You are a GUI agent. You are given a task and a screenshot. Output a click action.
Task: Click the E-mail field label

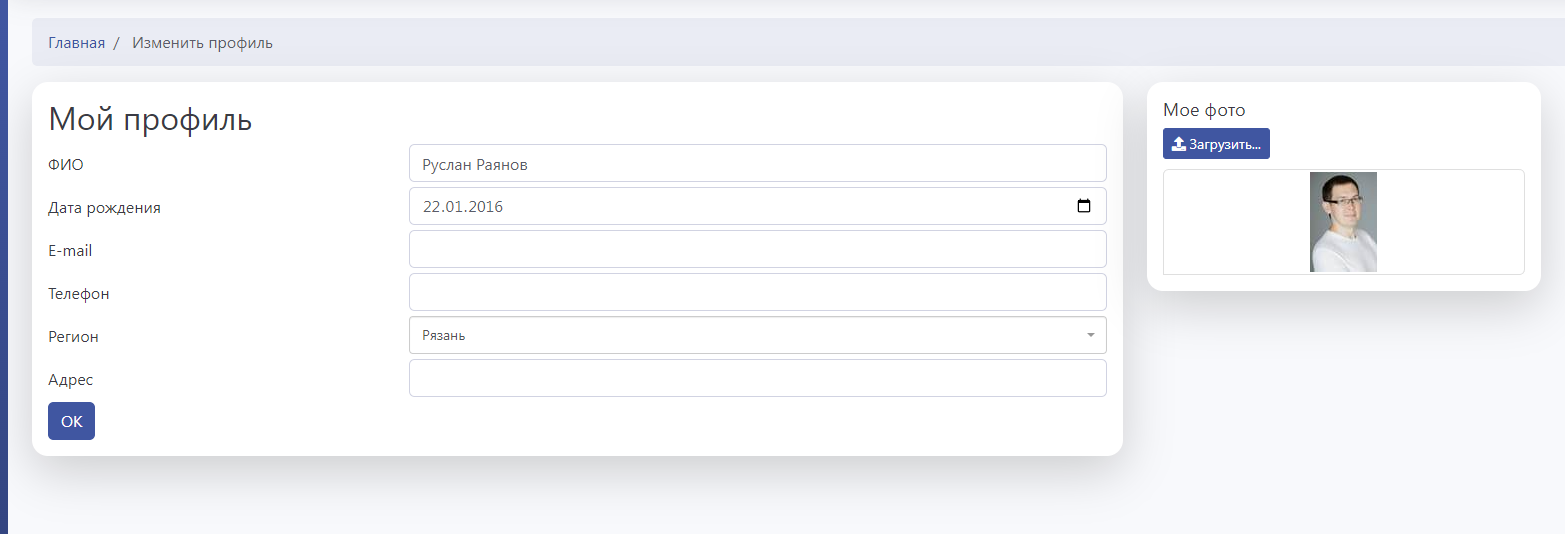70,251
